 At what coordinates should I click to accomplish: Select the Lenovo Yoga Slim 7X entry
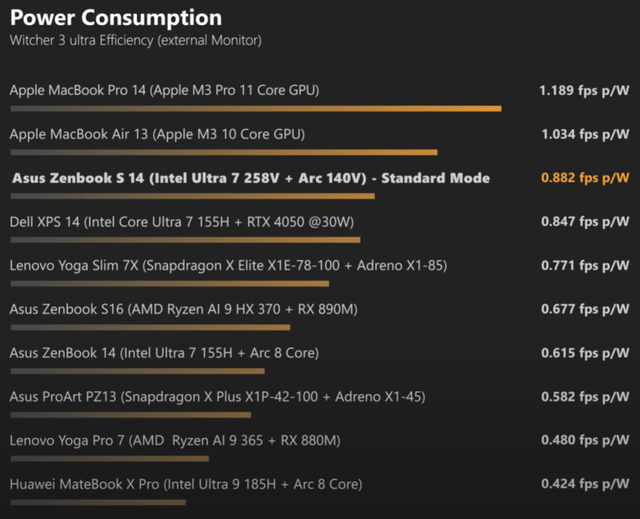click(228, 266)
